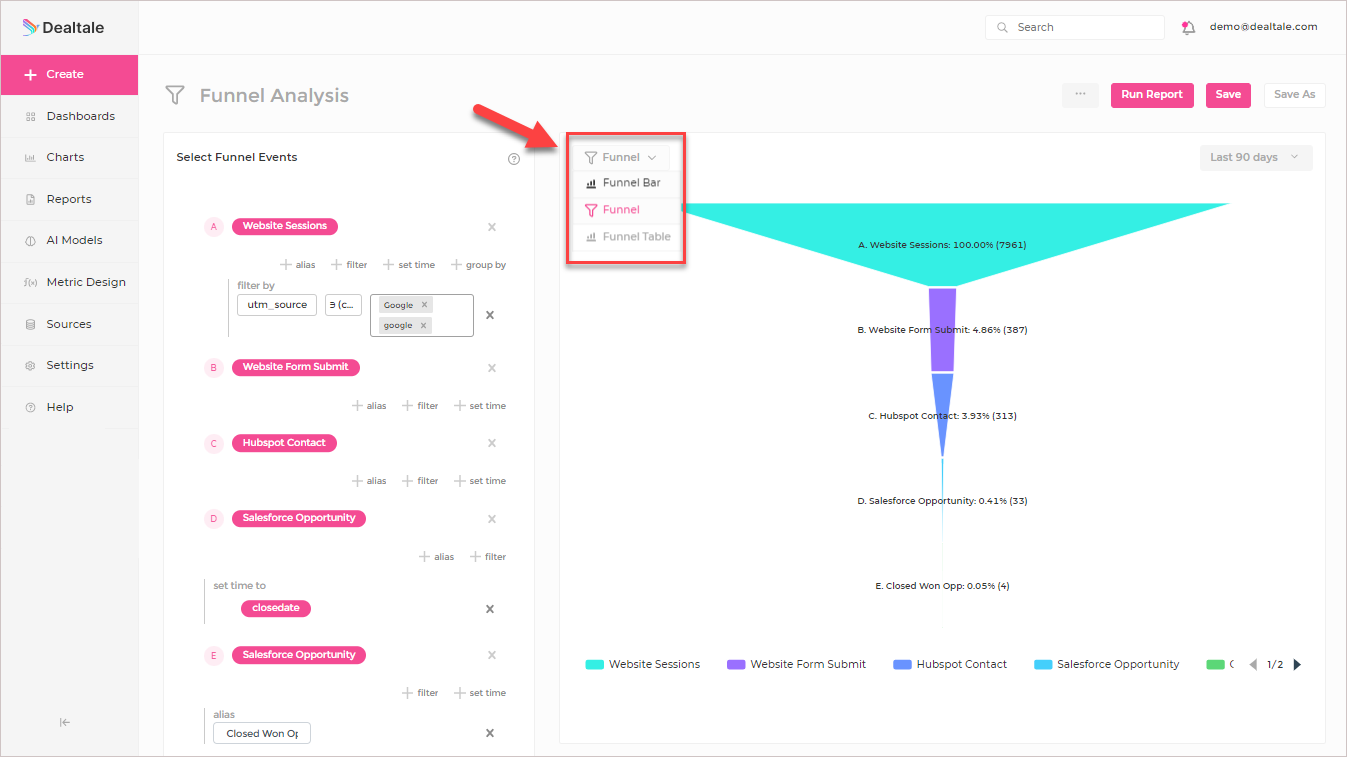The image size is (1347, 757).
Task: Open Sources in the sidebar
Action: pyautogui.click(x=69, y=324)
